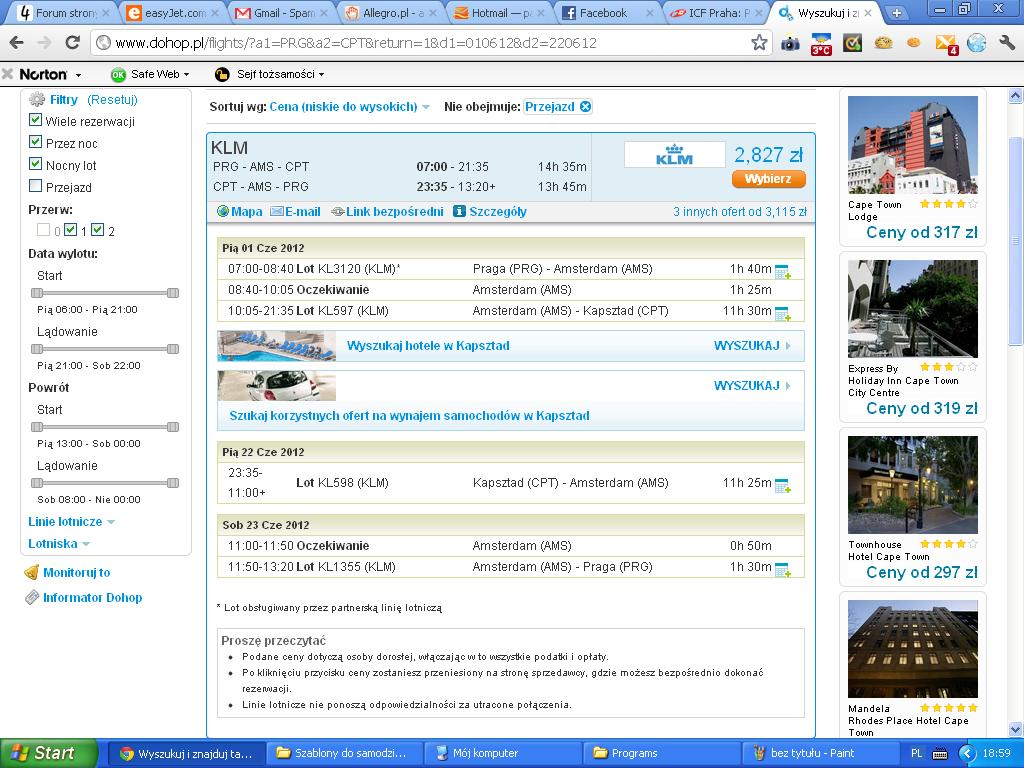Screen dimensions: 1024x768
Task: Open the Chrome wrench settings menu
Action: coord(1006,43)
